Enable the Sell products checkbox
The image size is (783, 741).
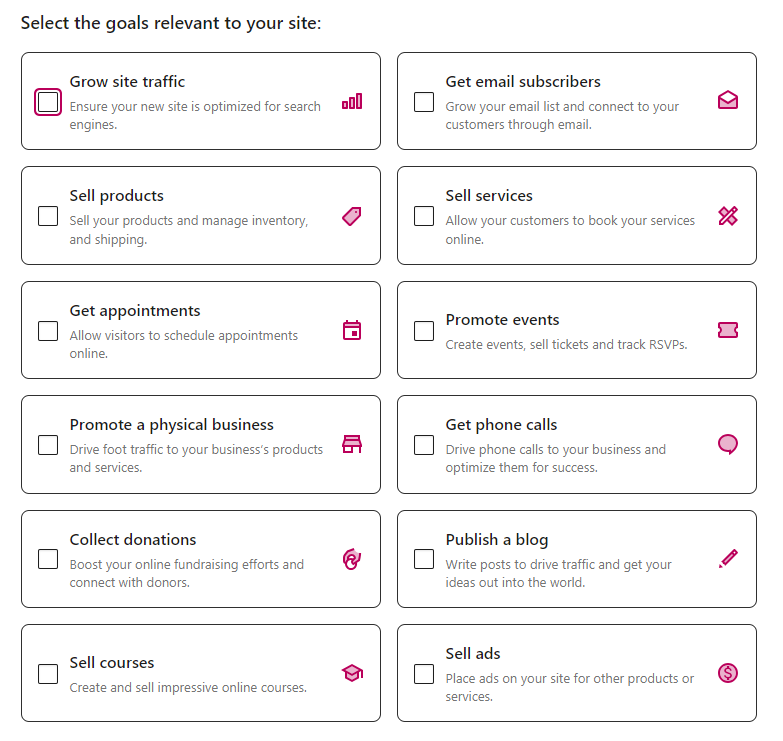click(48, 216)
